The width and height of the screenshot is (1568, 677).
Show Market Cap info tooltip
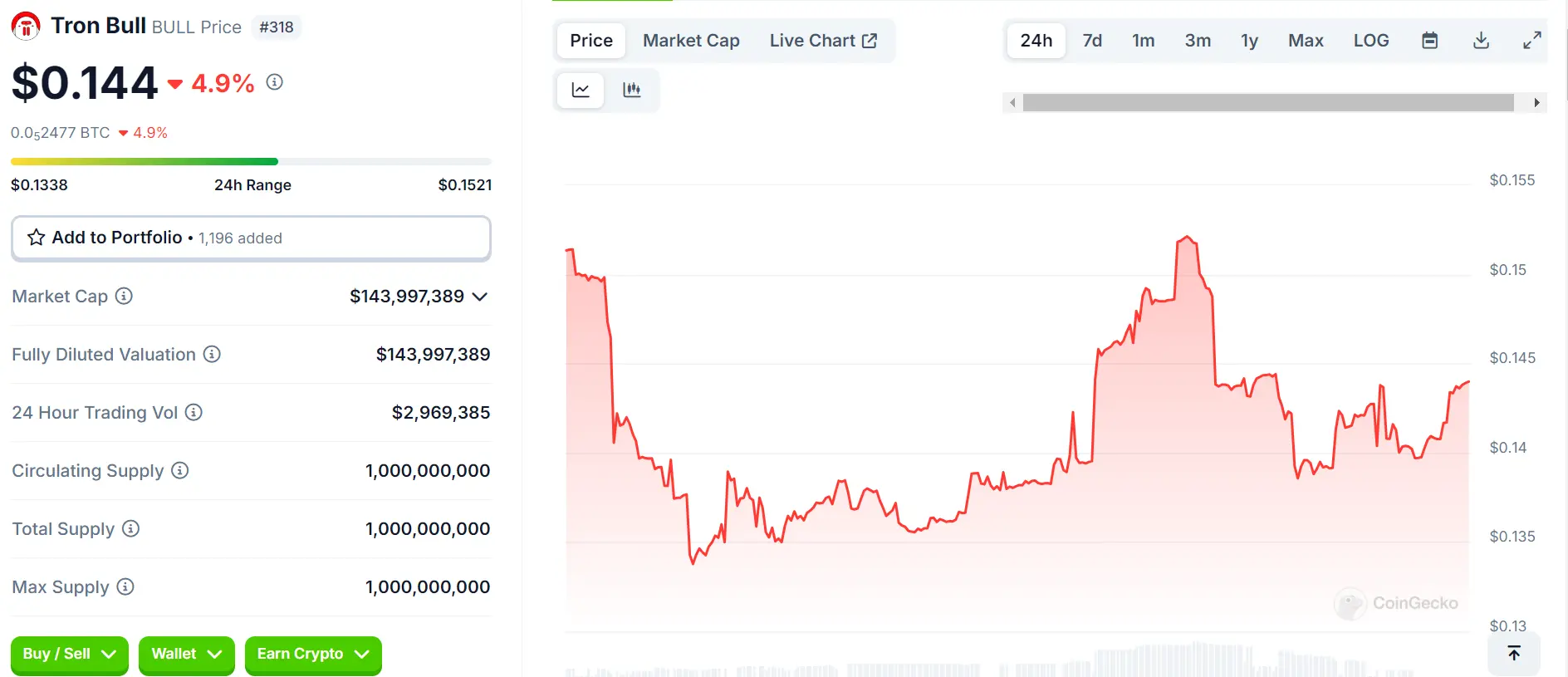click(124, 296)
